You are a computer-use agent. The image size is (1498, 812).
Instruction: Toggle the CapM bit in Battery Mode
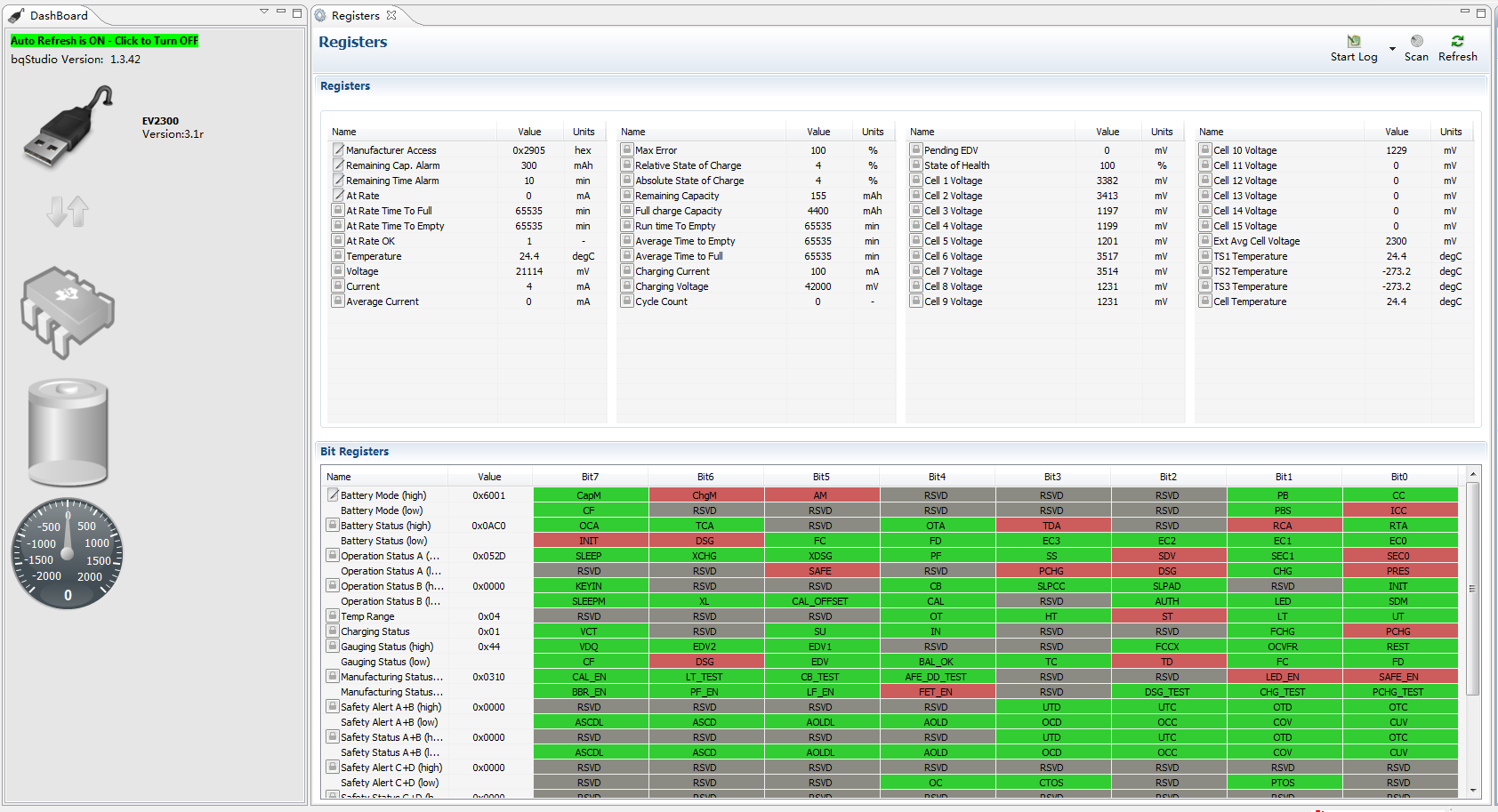(590, 495)
